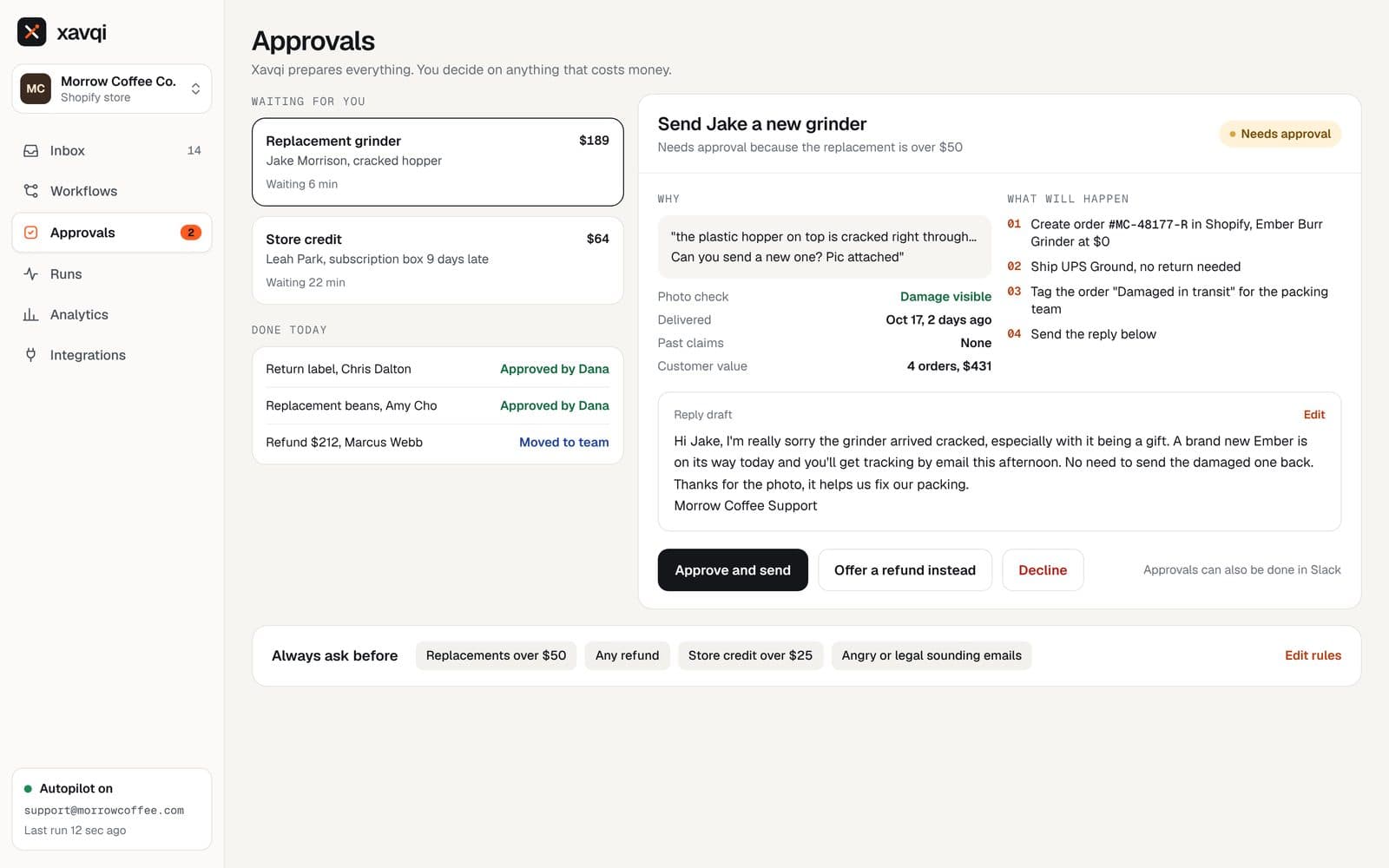Screen dimensions: 1389x868
Task: Click the Analytics bar chart icon
Action: (31, 314)
